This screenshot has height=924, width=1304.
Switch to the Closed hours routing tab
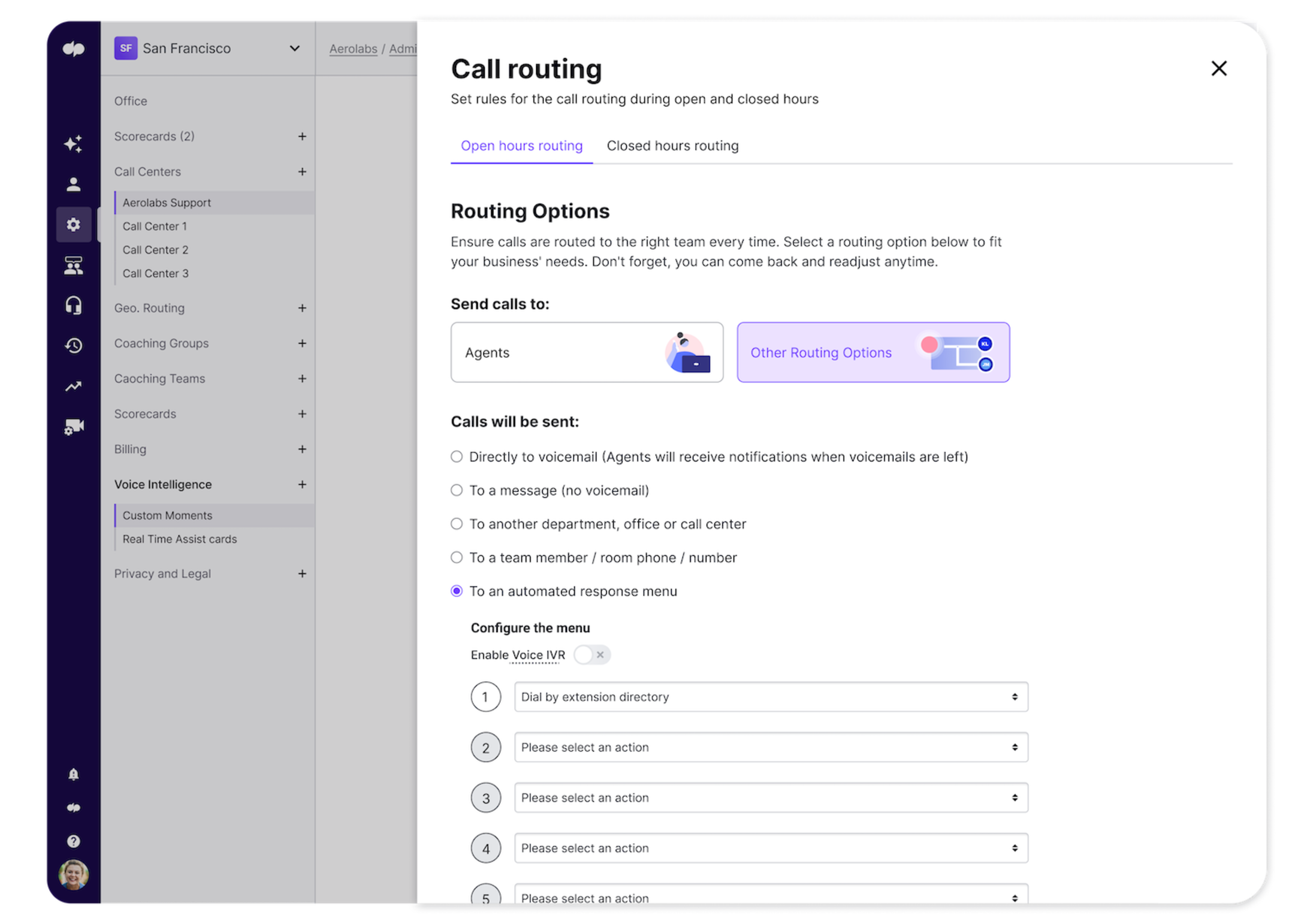coord(672,146)
